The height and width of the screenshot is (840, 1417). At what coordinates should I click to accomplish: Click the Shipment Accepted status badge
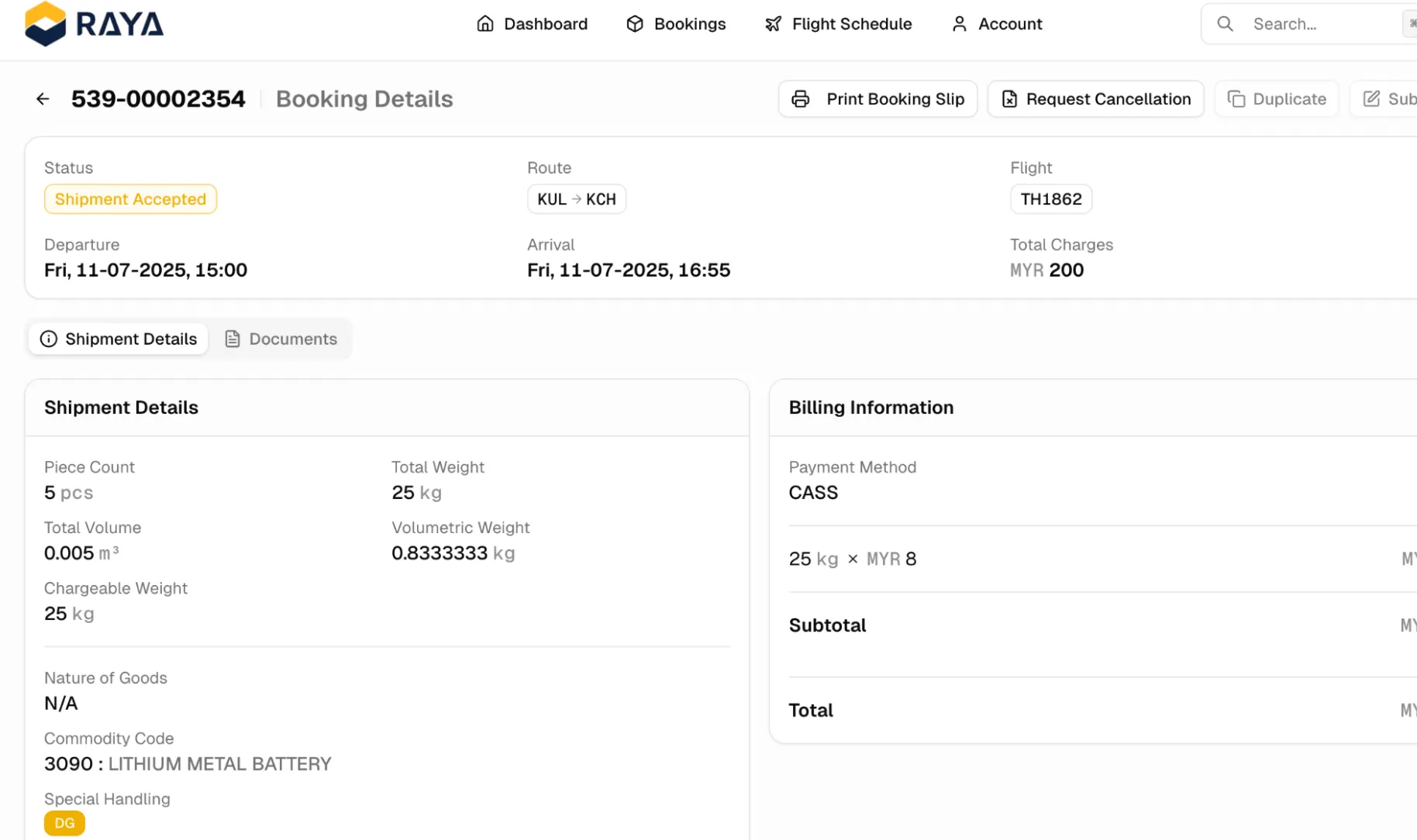click(129, 199)
